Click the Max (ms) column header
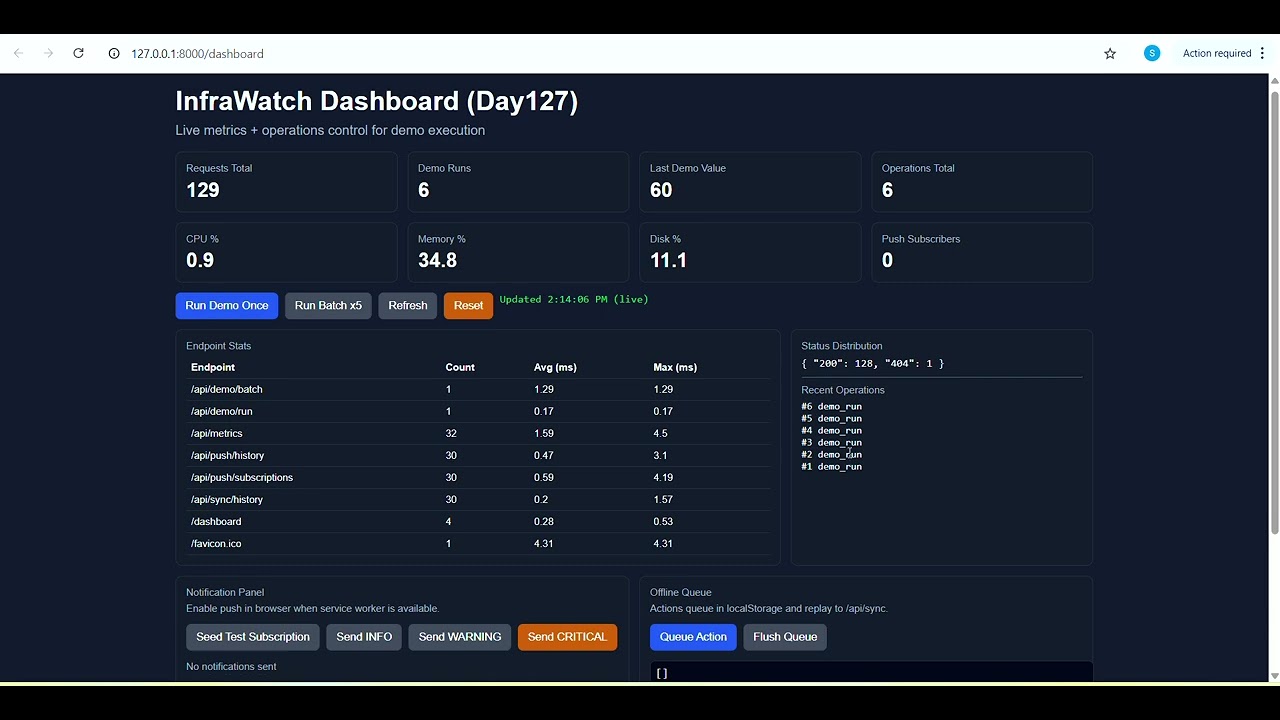Screen dimensions: 1280x720 click(675, 367)
